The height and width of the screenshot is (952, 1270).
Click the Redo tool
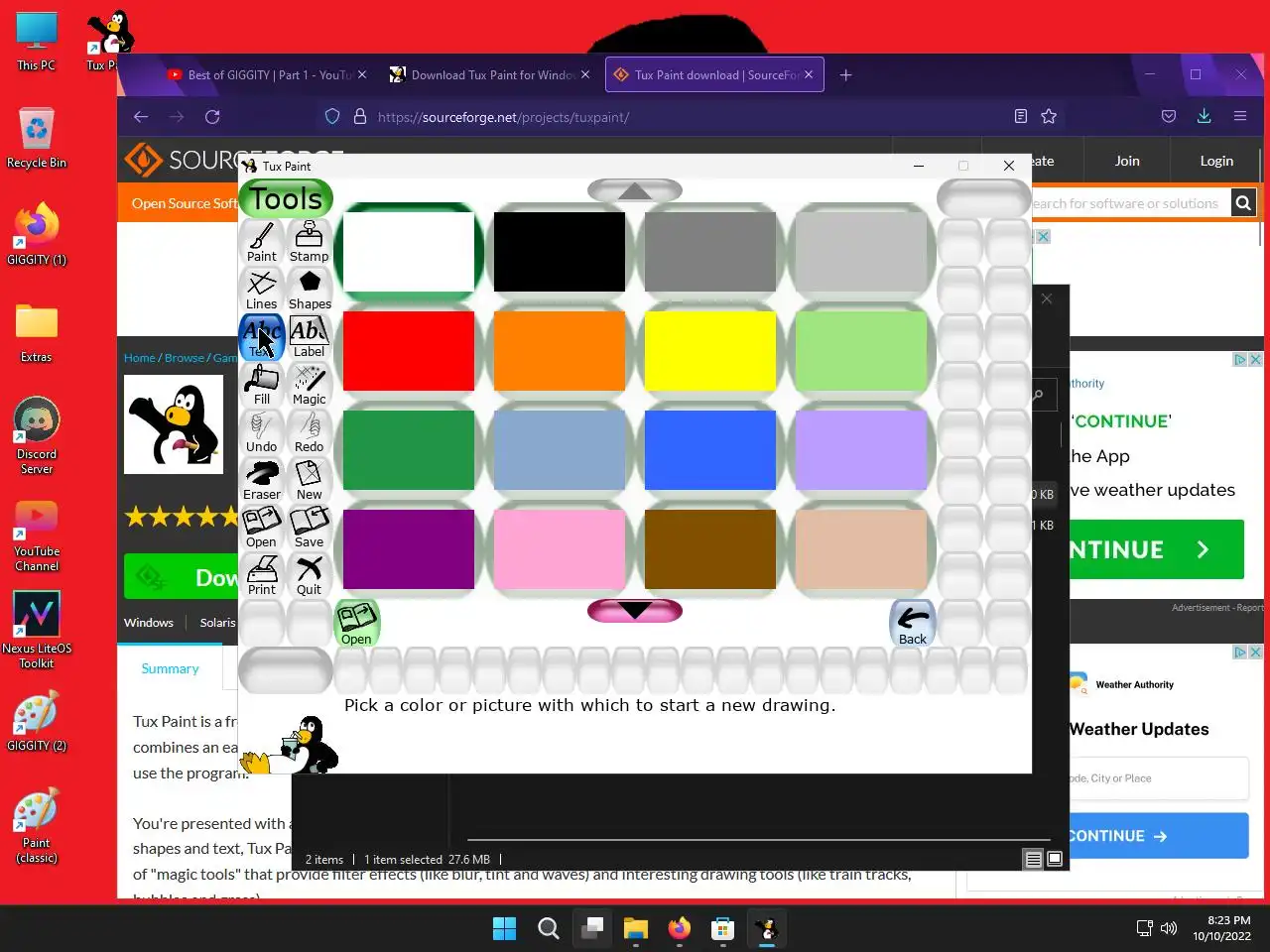click(310, 433)
